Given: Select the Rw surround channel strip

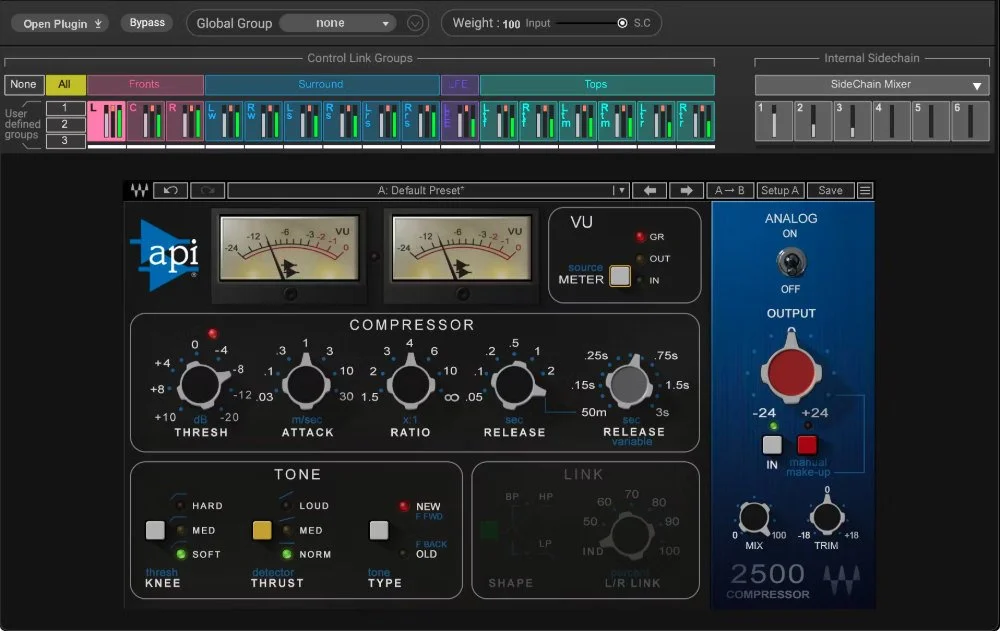Looking at the screenshot, I should pos(263,121).
